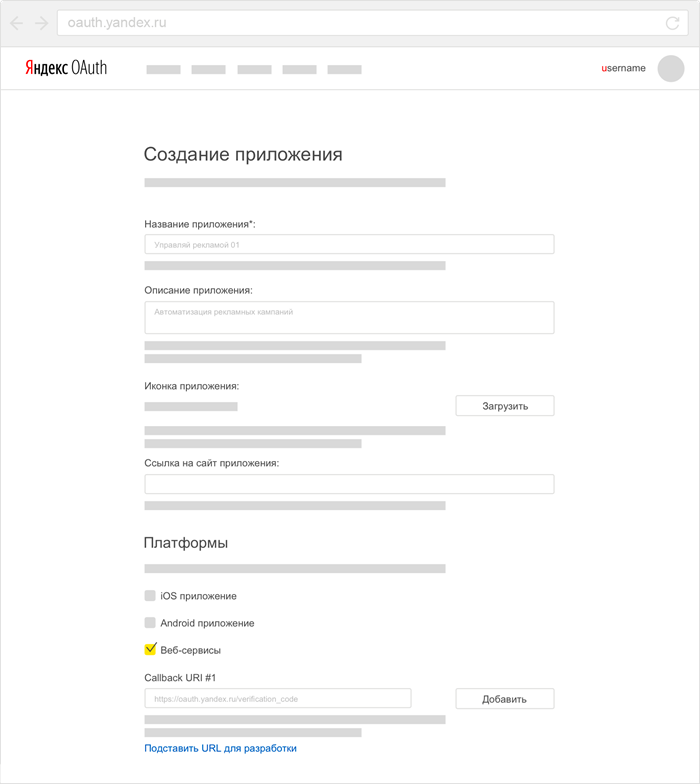Select the third header navigation item

click(254, 70)
